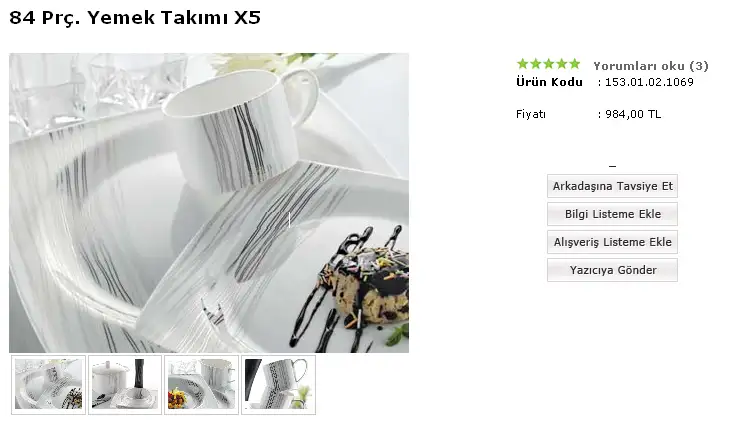Click the price 984,00 TL
754x425 pixels.
633,114
